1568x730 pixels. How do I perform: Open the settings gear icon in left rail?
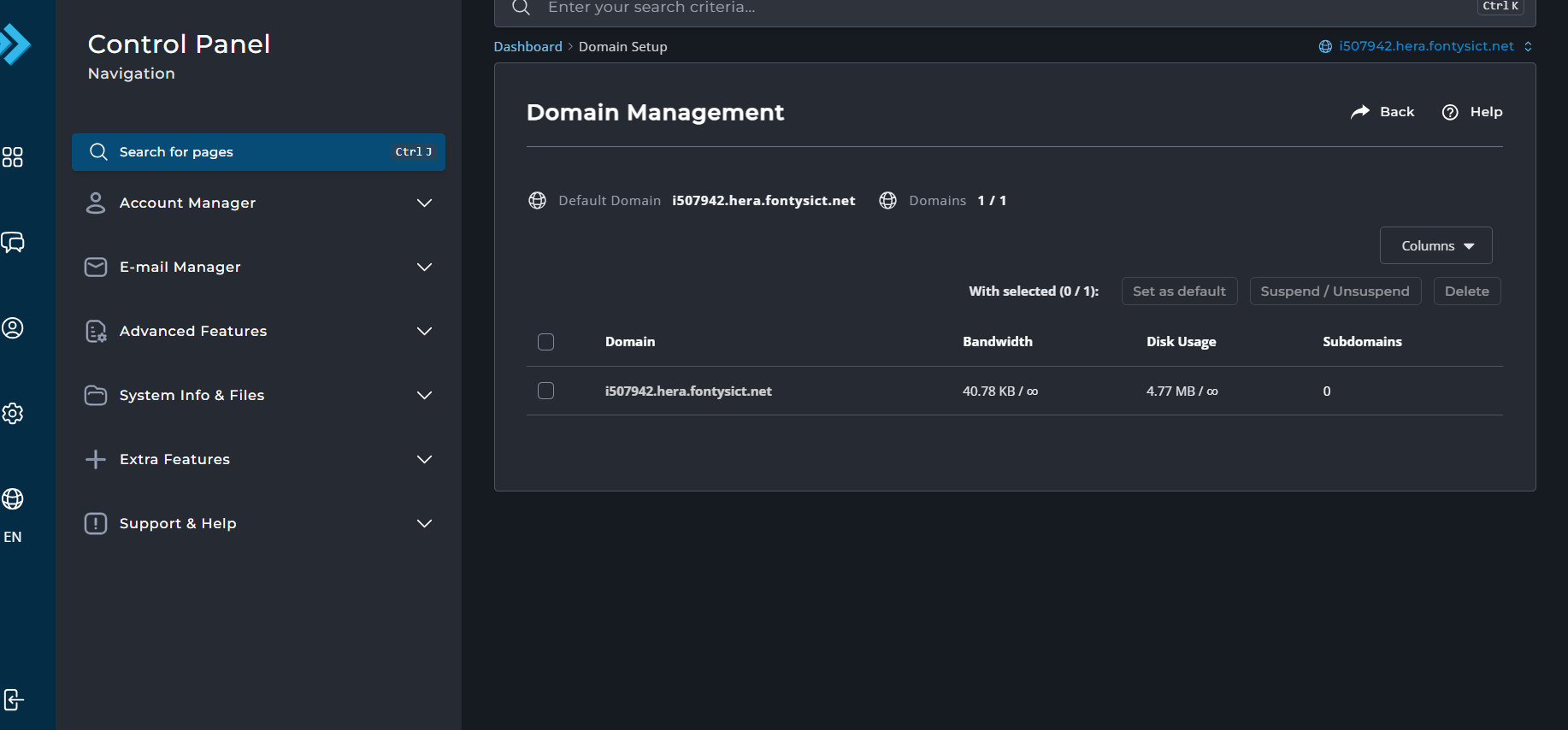coord(13,414)
